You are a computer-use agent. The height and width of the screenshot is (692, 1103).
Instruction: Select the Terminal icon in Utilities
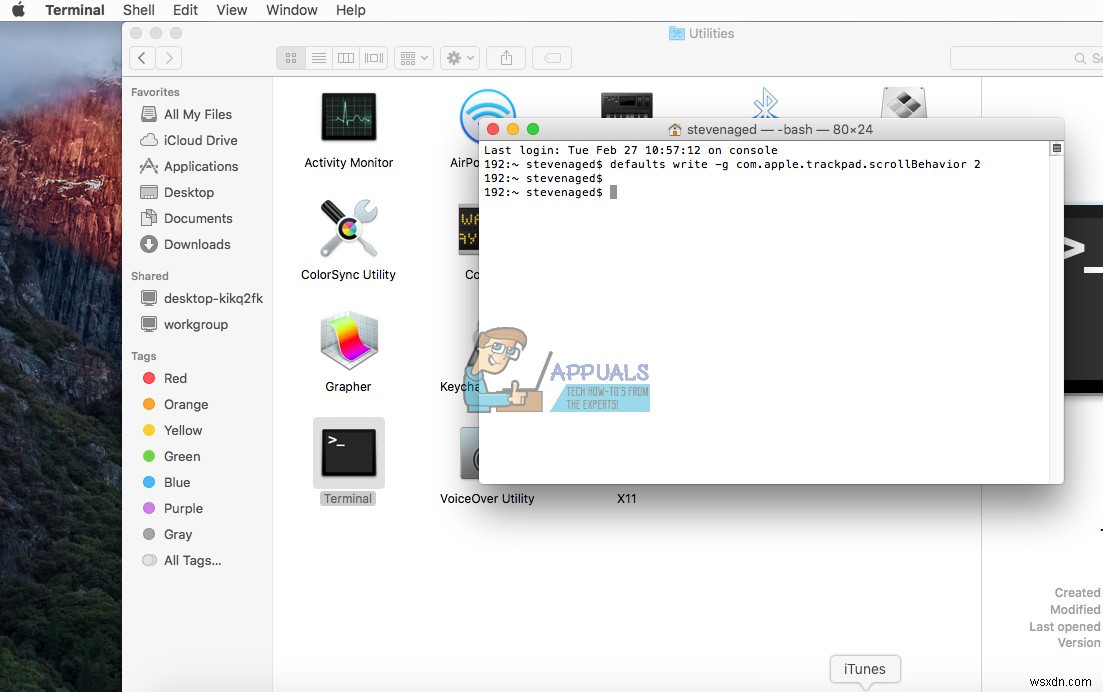pyautogui.click(x=348, y=453)
